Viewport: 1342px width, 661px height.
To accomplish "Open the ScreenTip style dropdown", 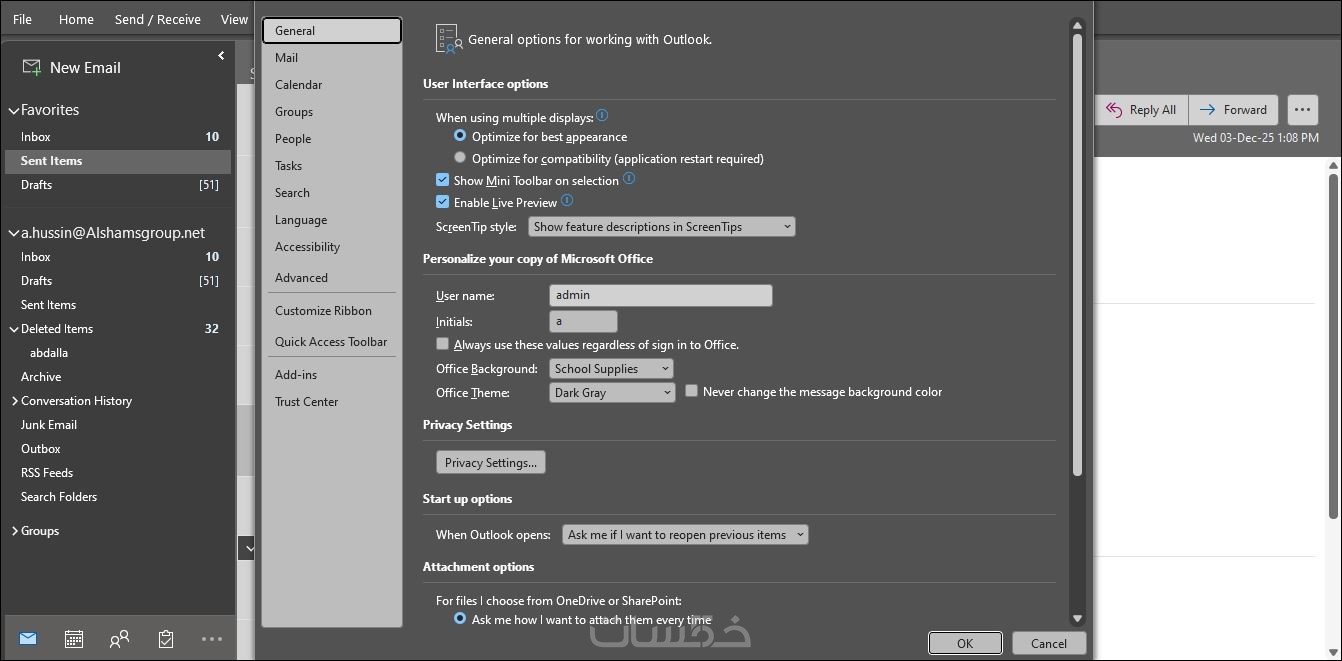I will click(x=661, y=227).
